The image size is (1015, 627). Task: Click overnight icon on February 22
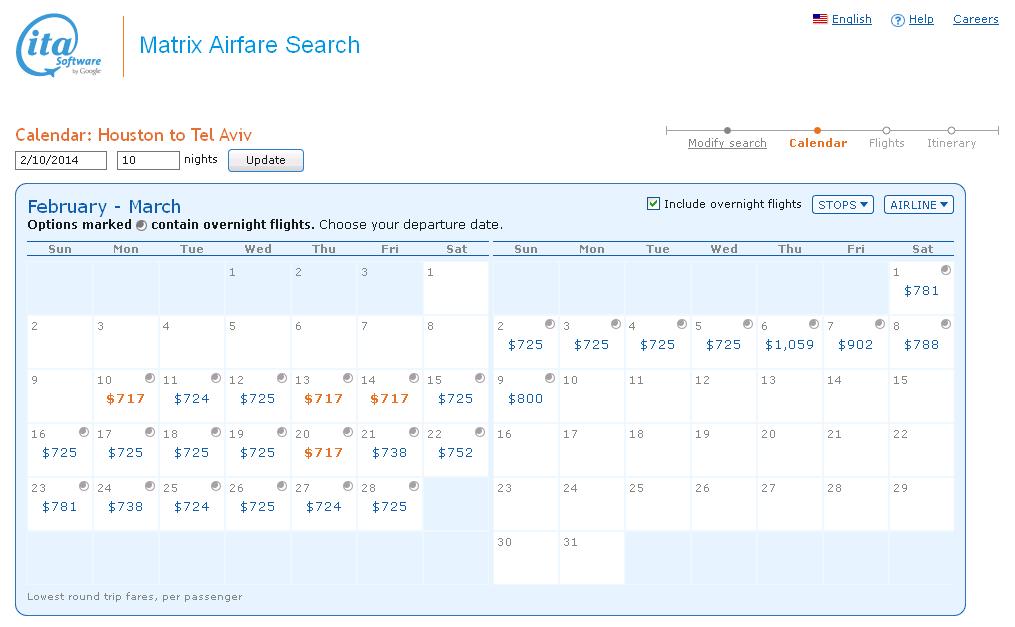click(x=480, y=432)
